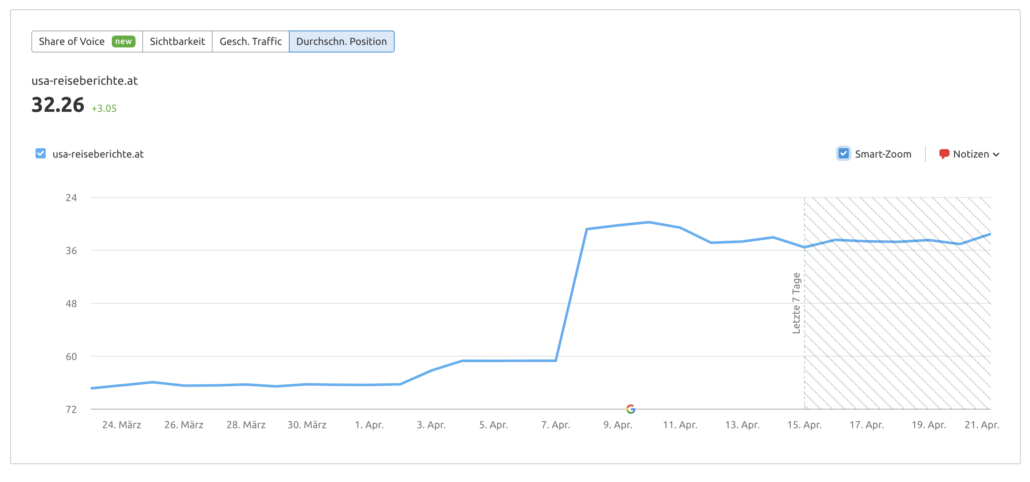Click the 'Letzte 7 Tage' label
The image size is (1030, 482).
click(797, 303)
